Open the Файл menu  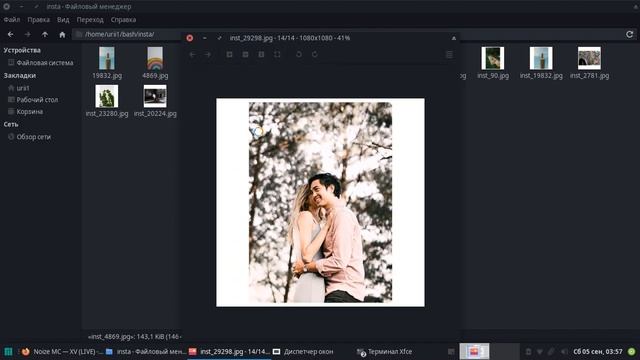click(12, 20)
